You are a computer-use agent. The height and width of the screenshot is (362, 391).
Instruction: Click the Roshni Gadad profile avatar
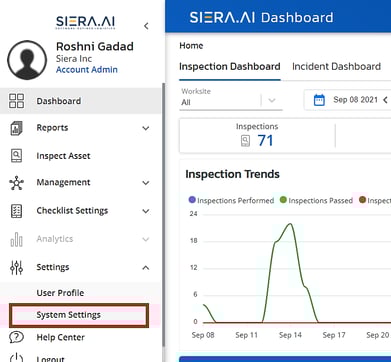27,60
